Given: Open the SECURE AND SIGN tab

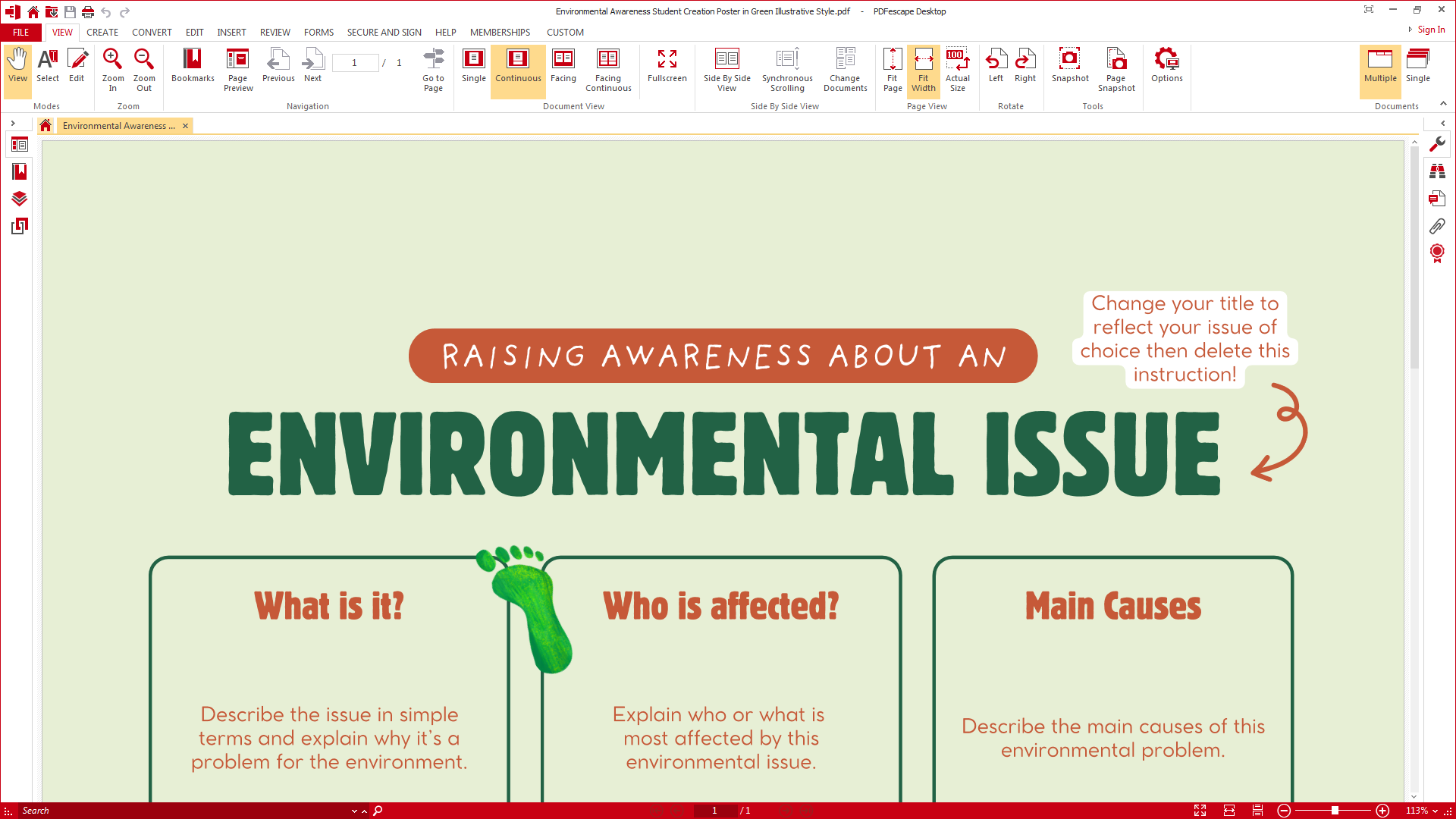Looking at the screenshot, I should [384, 33].
